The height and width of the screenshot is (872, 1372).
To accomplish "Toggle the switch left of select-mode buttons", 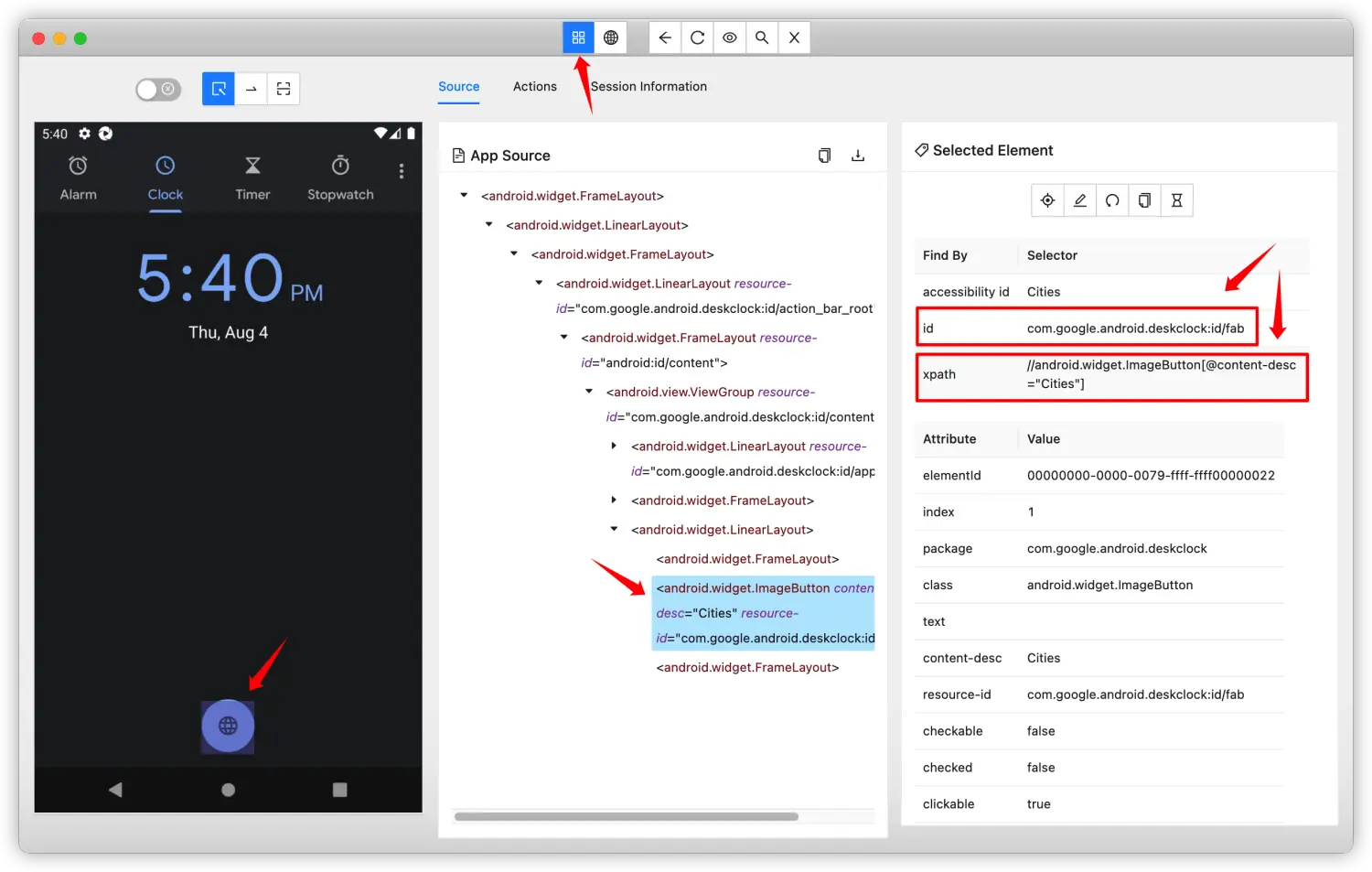I will (158, 89).
